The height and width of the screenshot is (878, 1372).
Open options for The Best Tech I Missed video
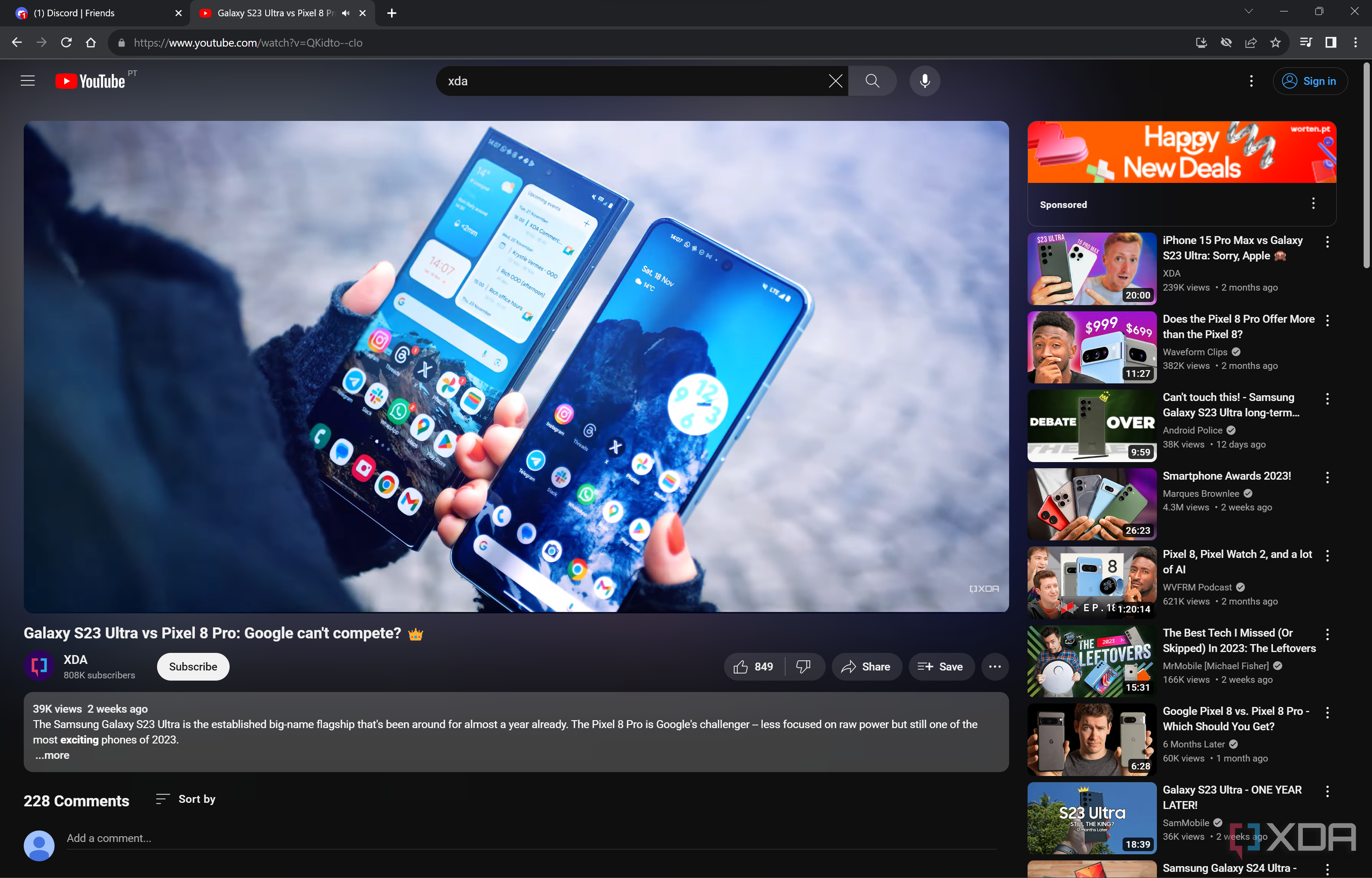[1328, 634]
